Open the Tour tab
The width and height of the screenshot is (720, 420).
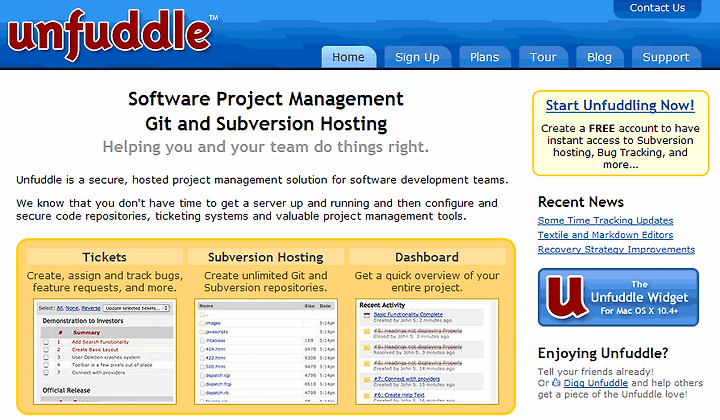tap(543, 57)
